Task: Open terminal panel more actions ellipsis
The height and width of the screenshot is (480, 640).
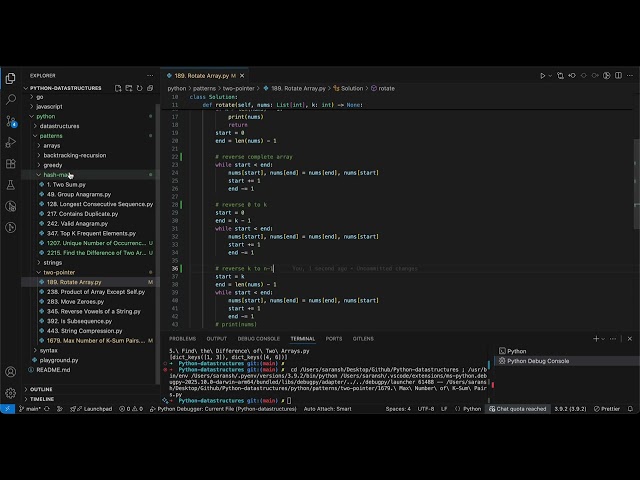Action: tap(613, 339)
